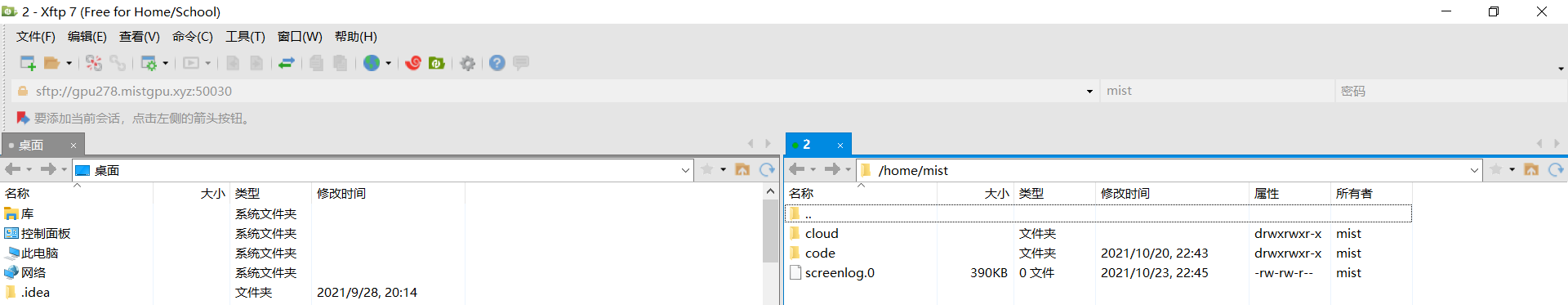Click the left transfer (download) page icon
The image size is (1568, 305).
coord(233,63)
